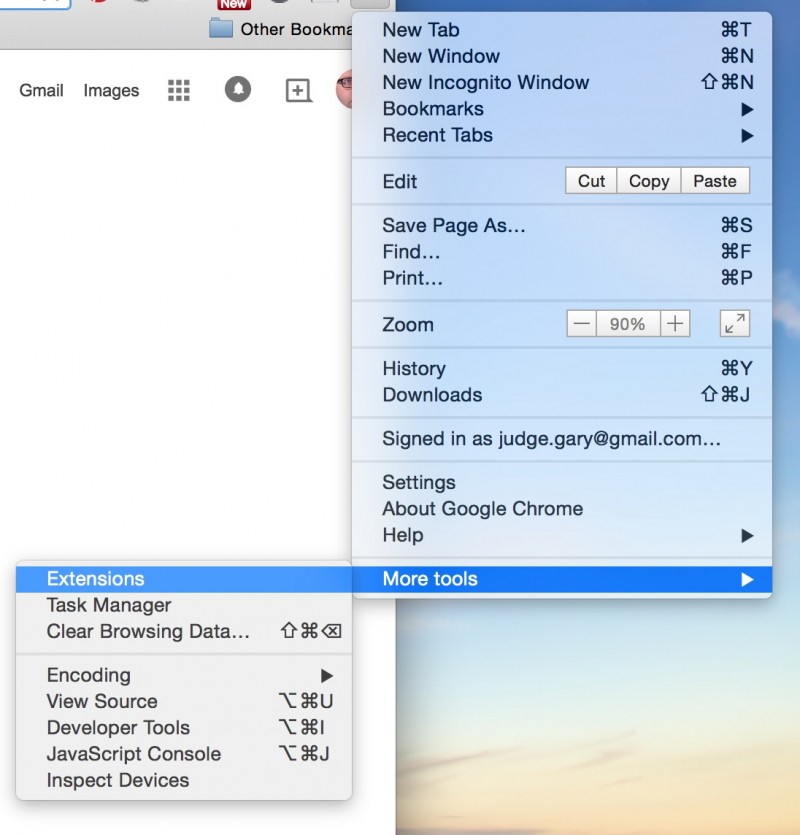Choose Clear Browsing Data… entry
The height and width of the screenshot is (835, 800).
tap(184, 632)
